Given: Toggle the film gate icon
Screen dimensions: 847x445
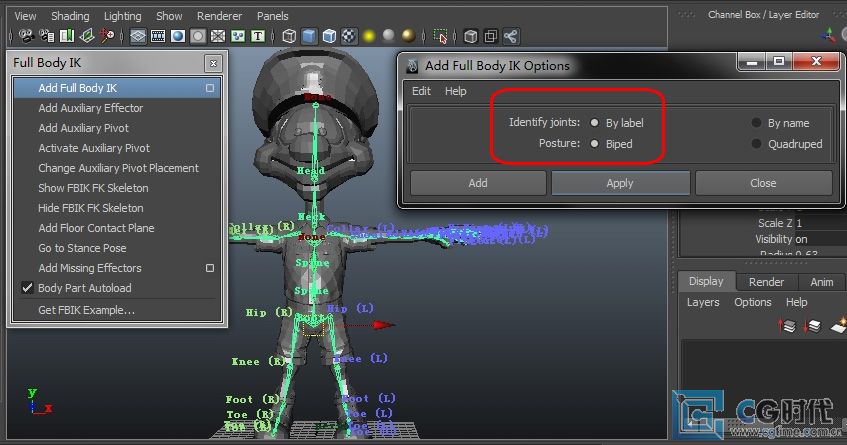Looking at the screenshot, I should pos(158,36).
